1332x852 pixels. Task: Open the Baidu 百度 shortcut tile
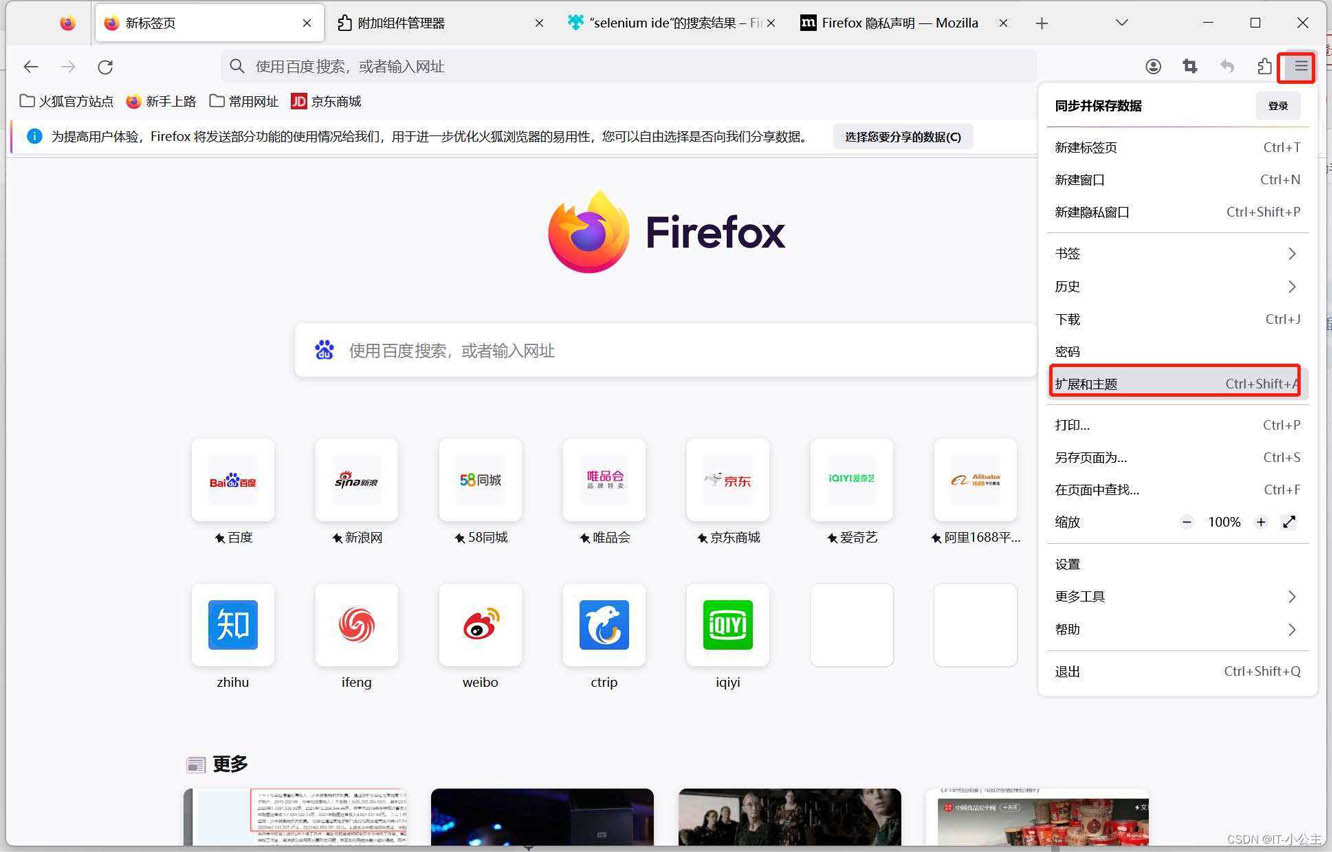tap(233, 480)
